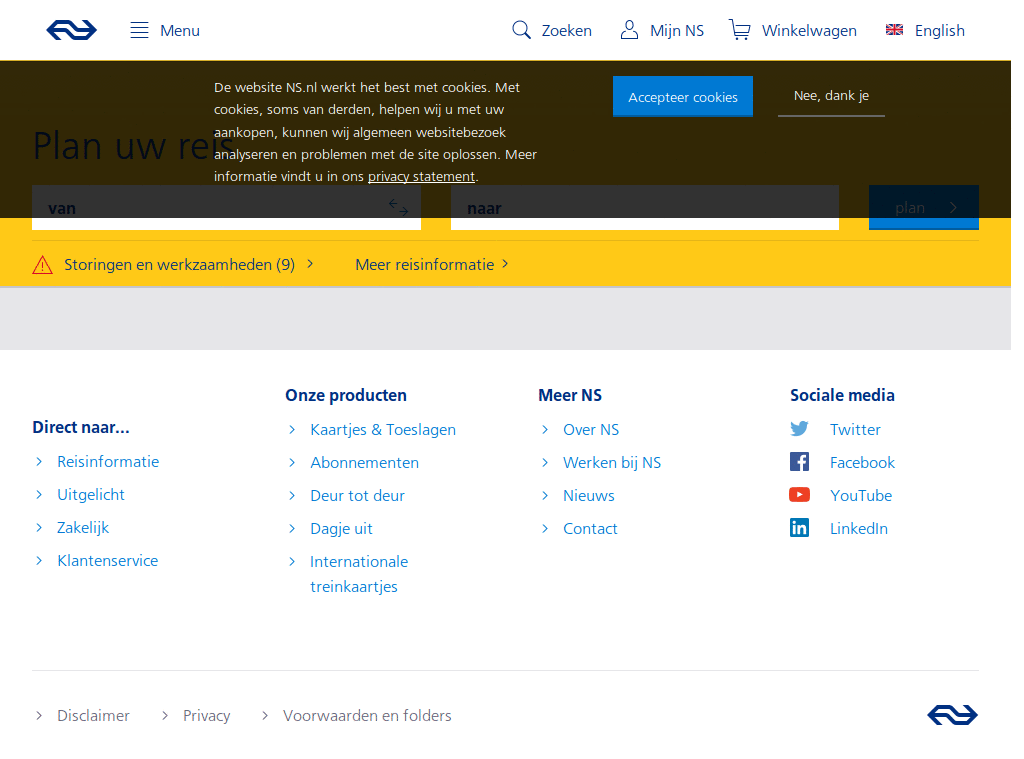Open Uitgelicht footer link
The height and width of the screenshot is (759, 1024).
point(91,494)
